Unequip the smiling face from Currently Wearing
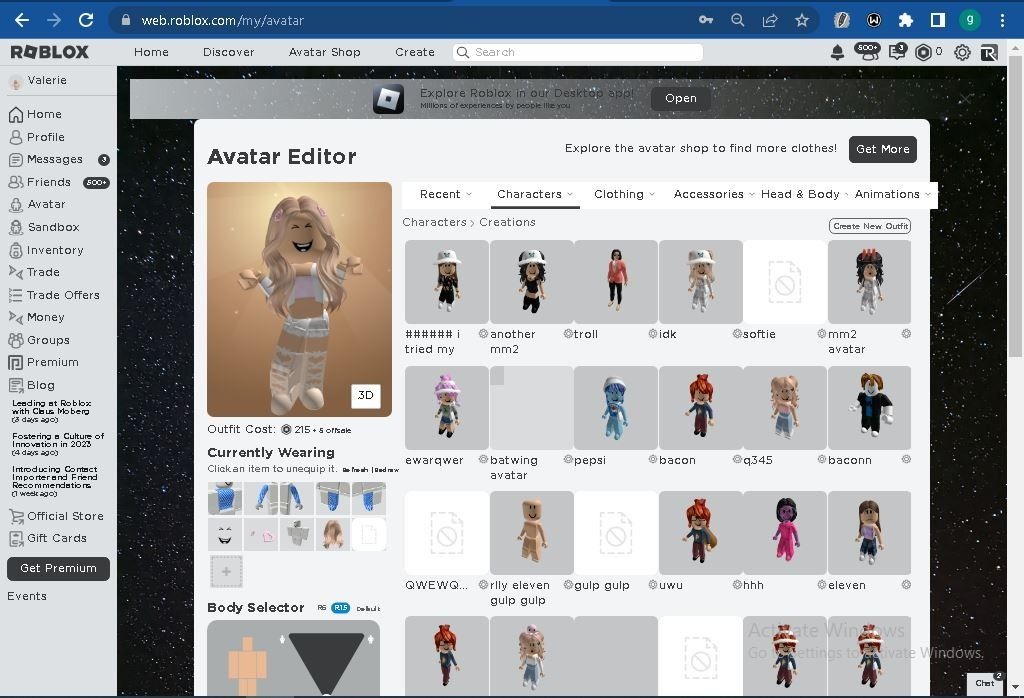Viewport: 1024px width, 698px height. 225,533
